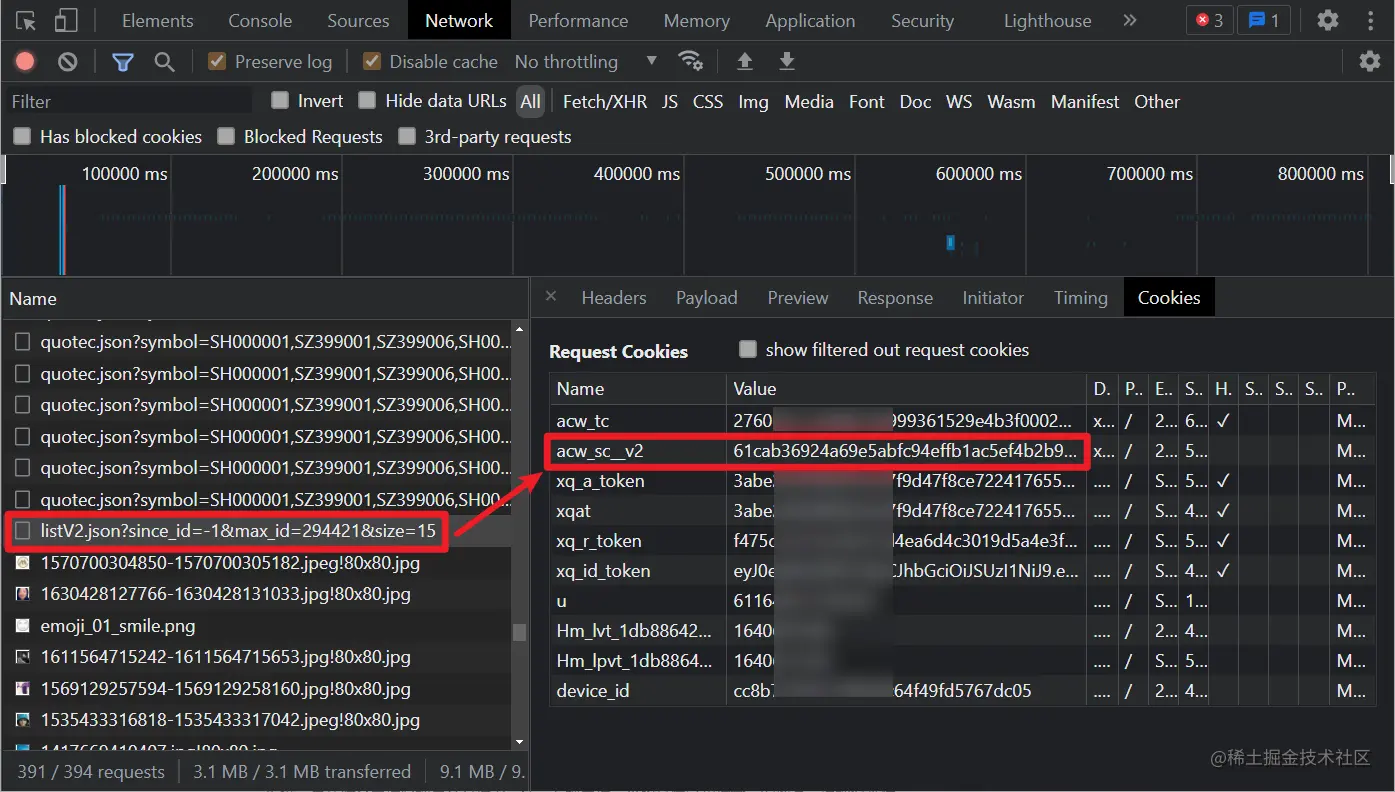1395x792 pixels.
Task: Filter requests by Img type
Action: (753, 101)
